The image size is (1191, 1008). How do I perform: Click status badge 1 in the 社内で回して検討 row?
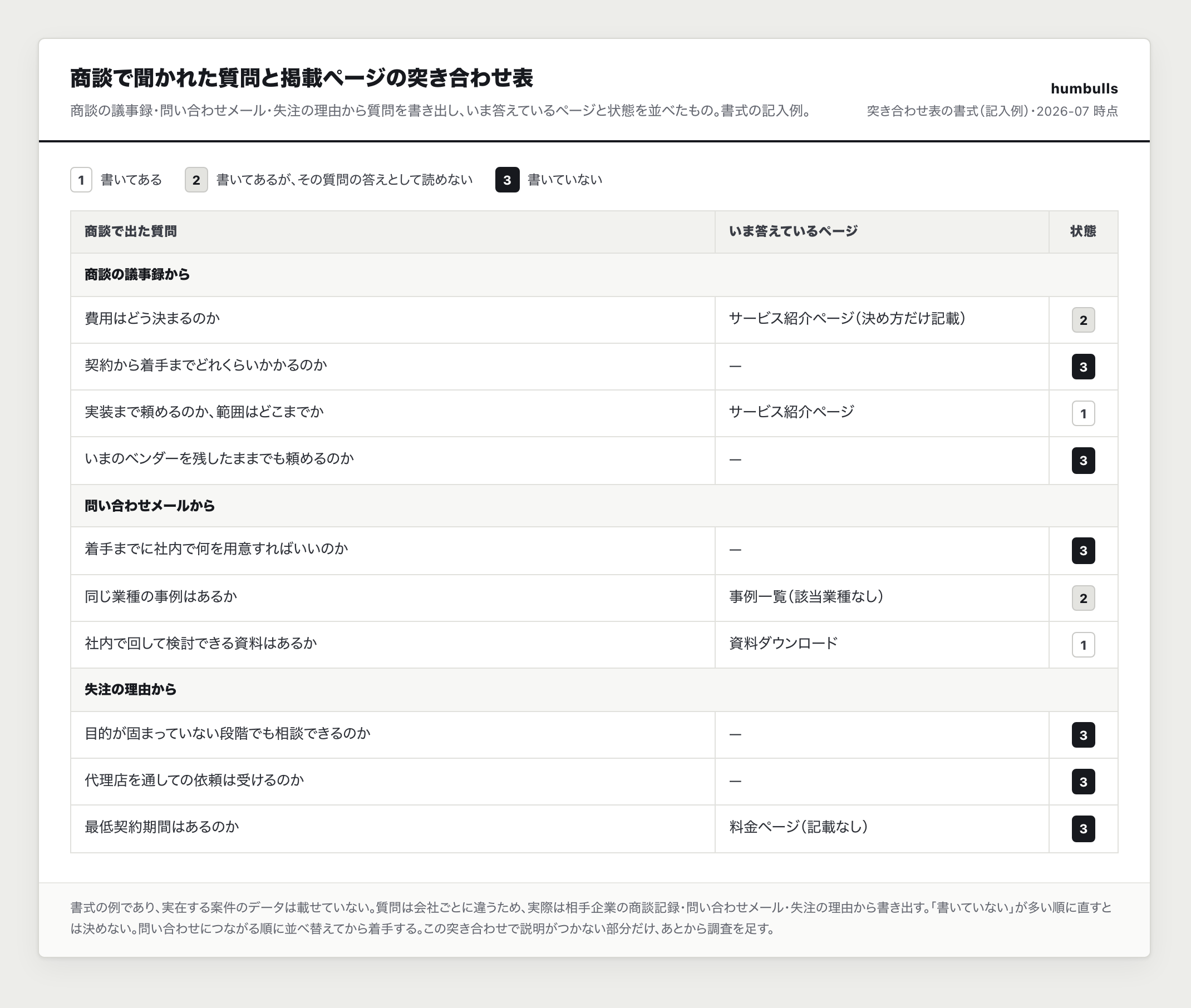[x=1083, y=645]
